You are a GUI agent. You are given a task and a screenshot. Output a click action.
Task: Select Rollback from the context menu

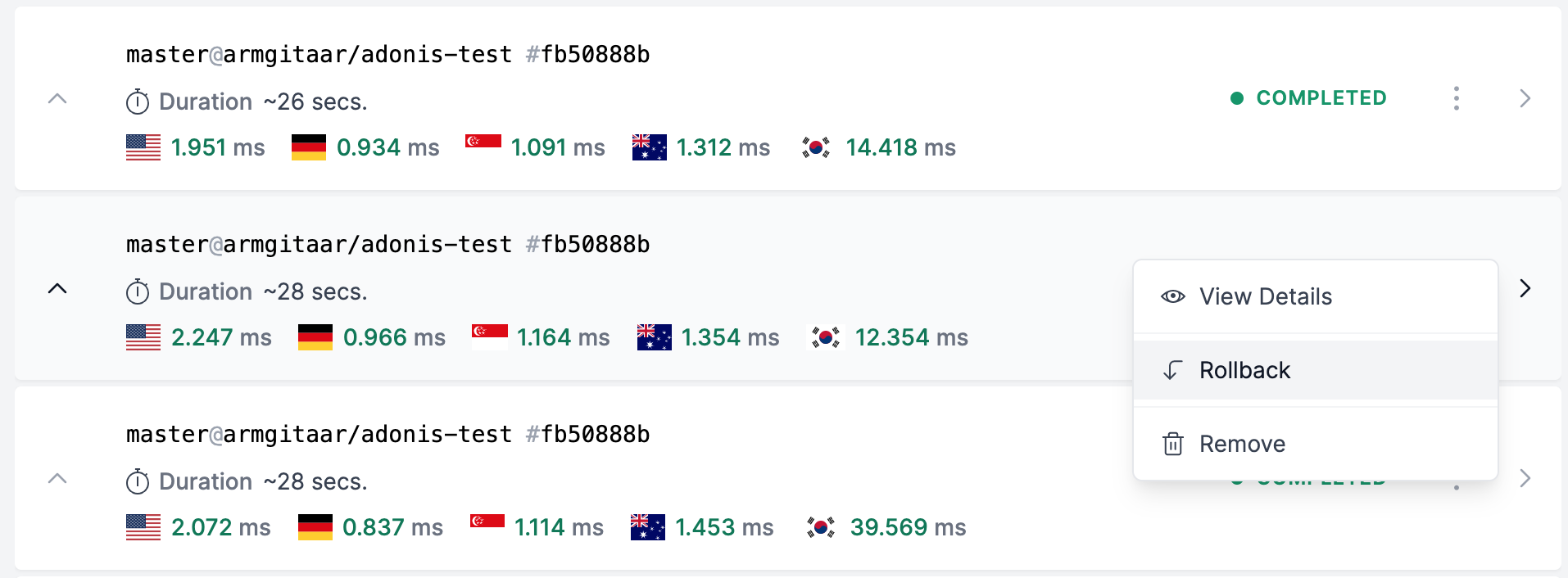[1316, 370]
